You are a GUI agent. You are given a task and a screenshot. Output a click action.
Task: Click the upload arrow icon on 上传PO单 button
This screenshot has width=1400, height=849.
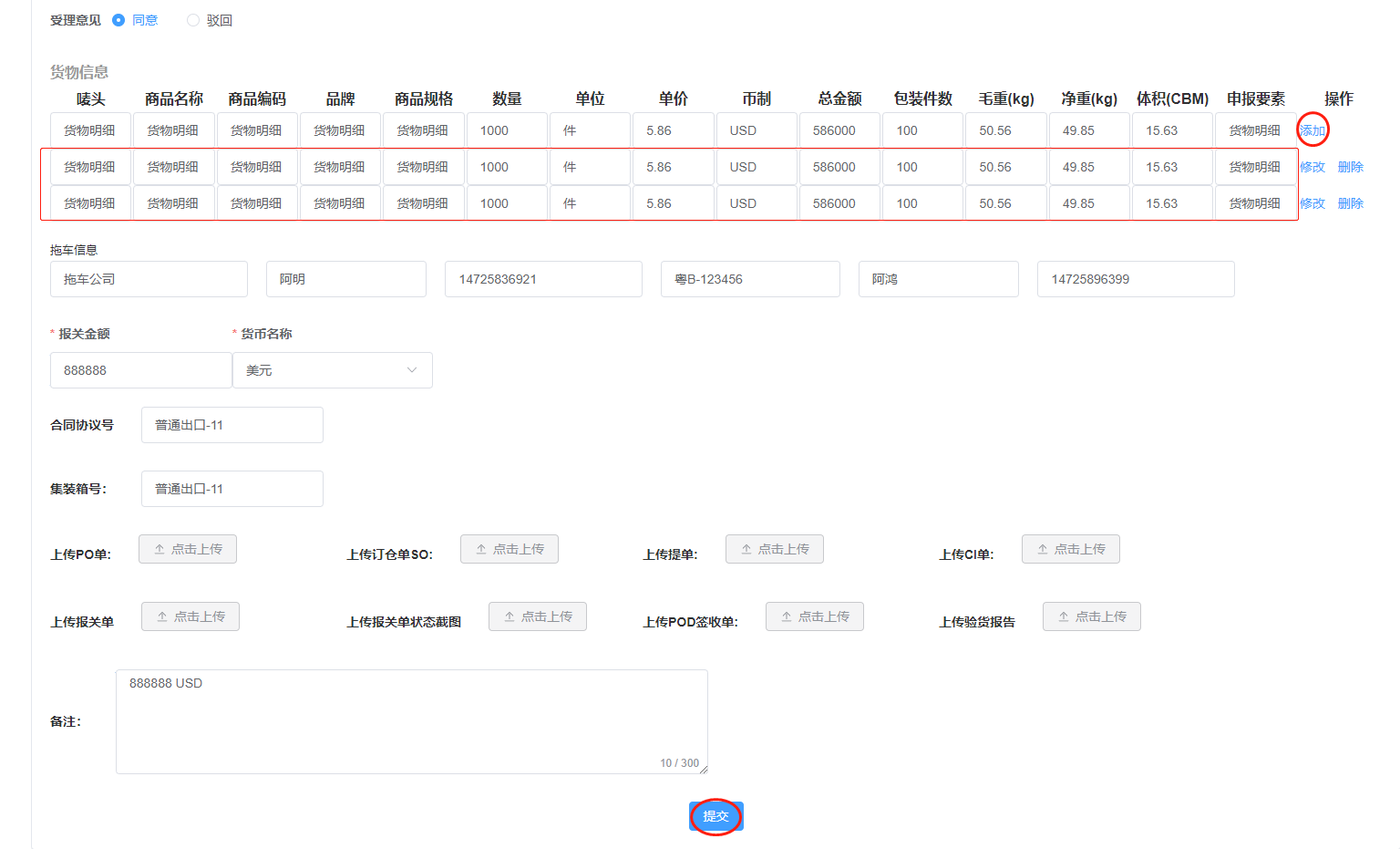coord(160,549)
